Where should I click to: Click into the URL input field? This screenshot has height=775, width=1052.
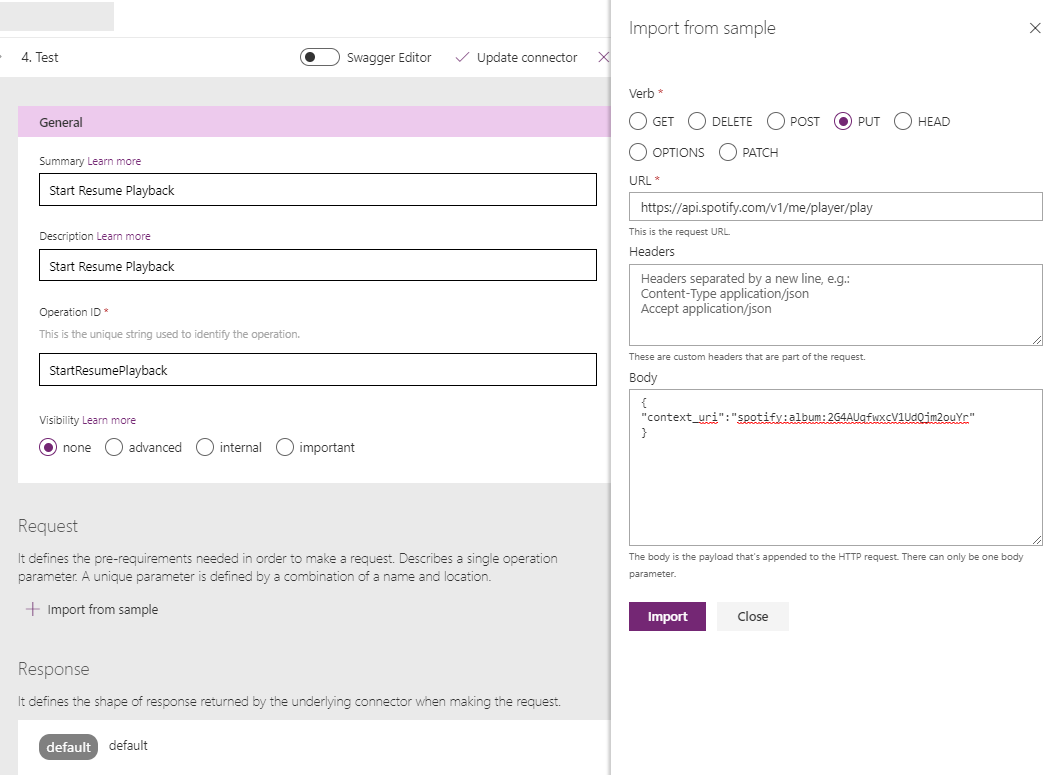coord(835,208)
